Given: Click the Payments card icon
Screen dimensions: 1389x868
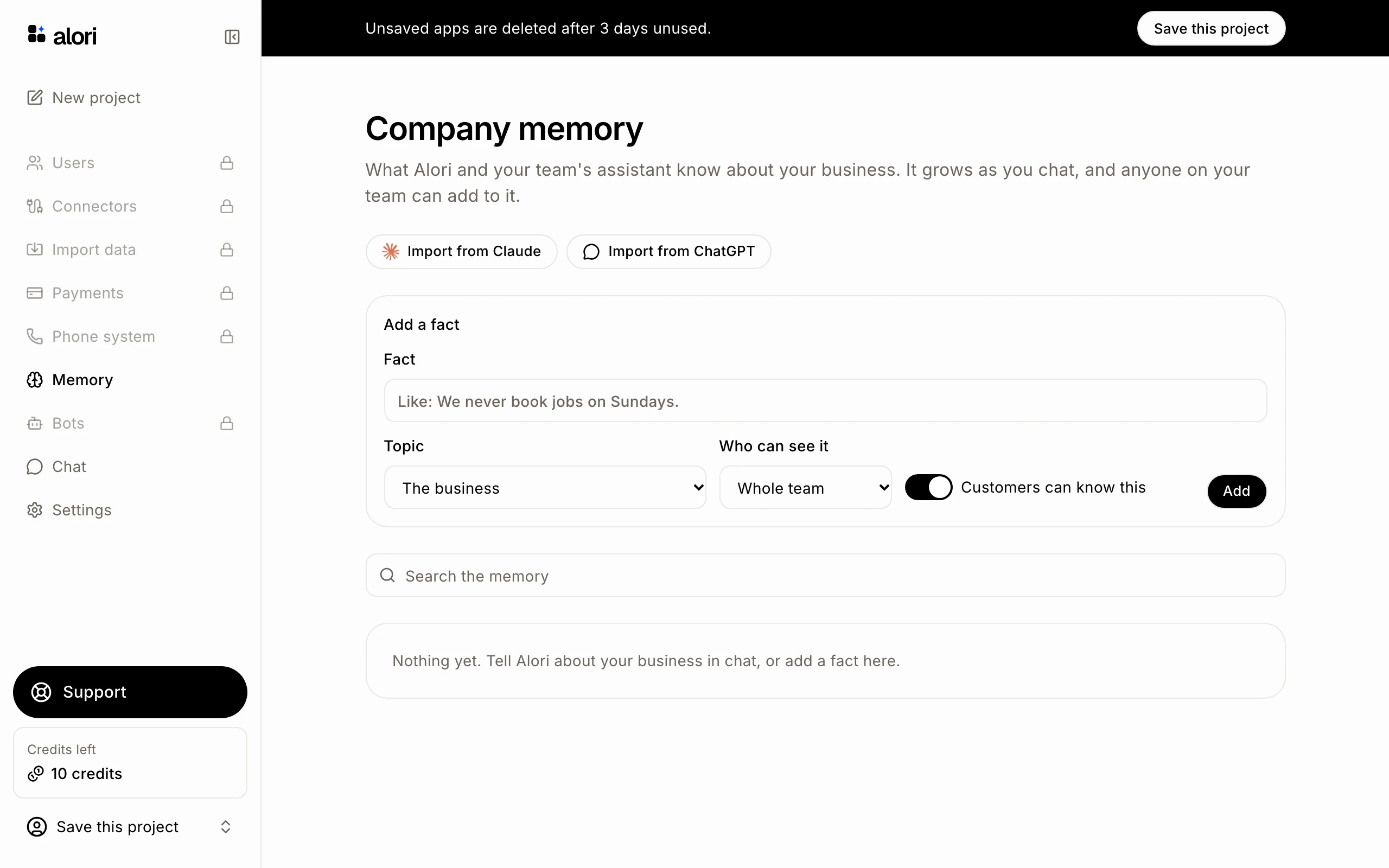Looking at the screenshot, I should point(35,293).
